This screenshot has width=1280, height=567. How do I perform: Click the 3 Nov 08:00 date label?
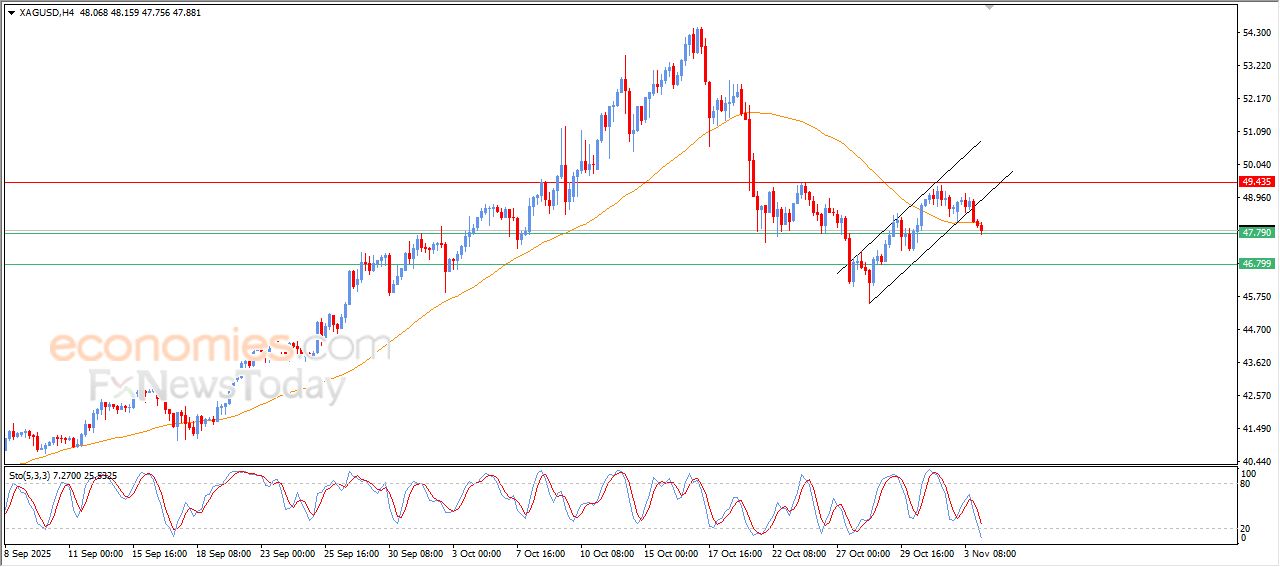(989, 553)
